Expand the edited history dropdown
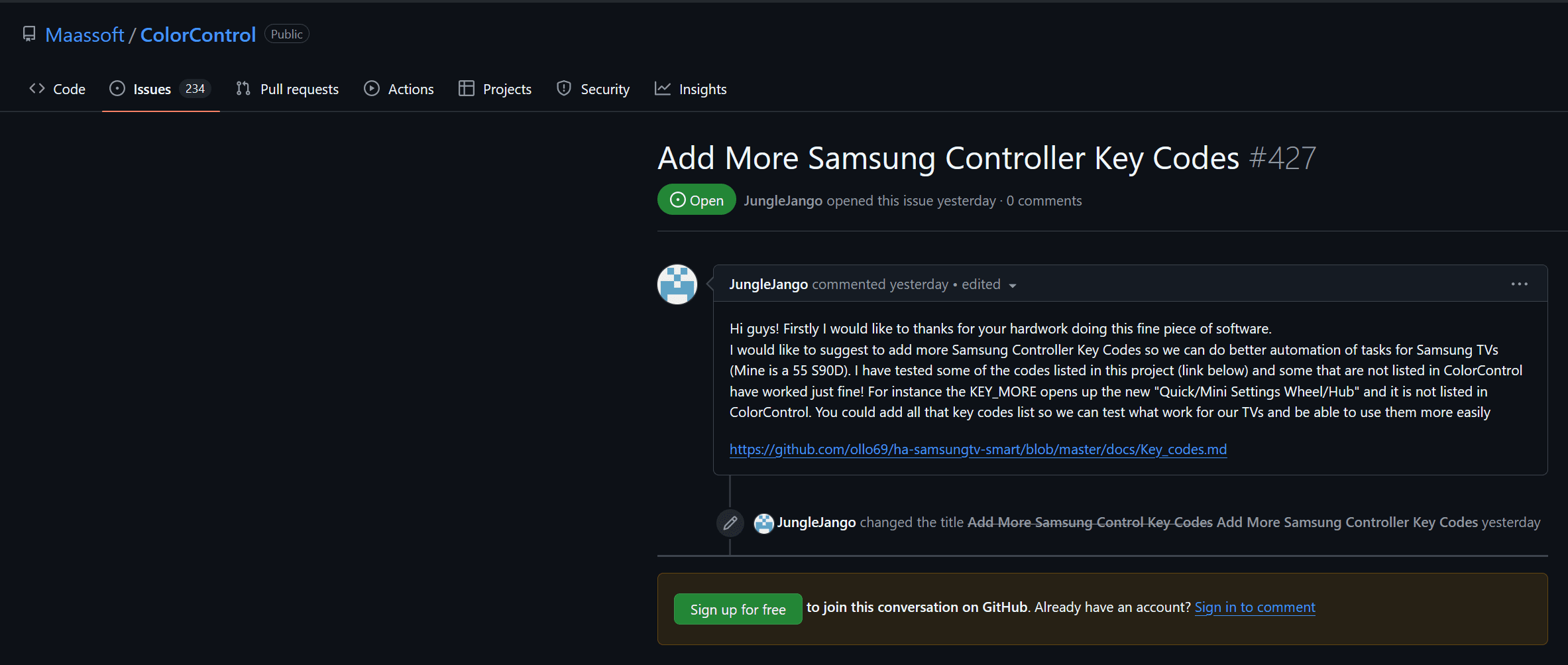 point(989,284)
